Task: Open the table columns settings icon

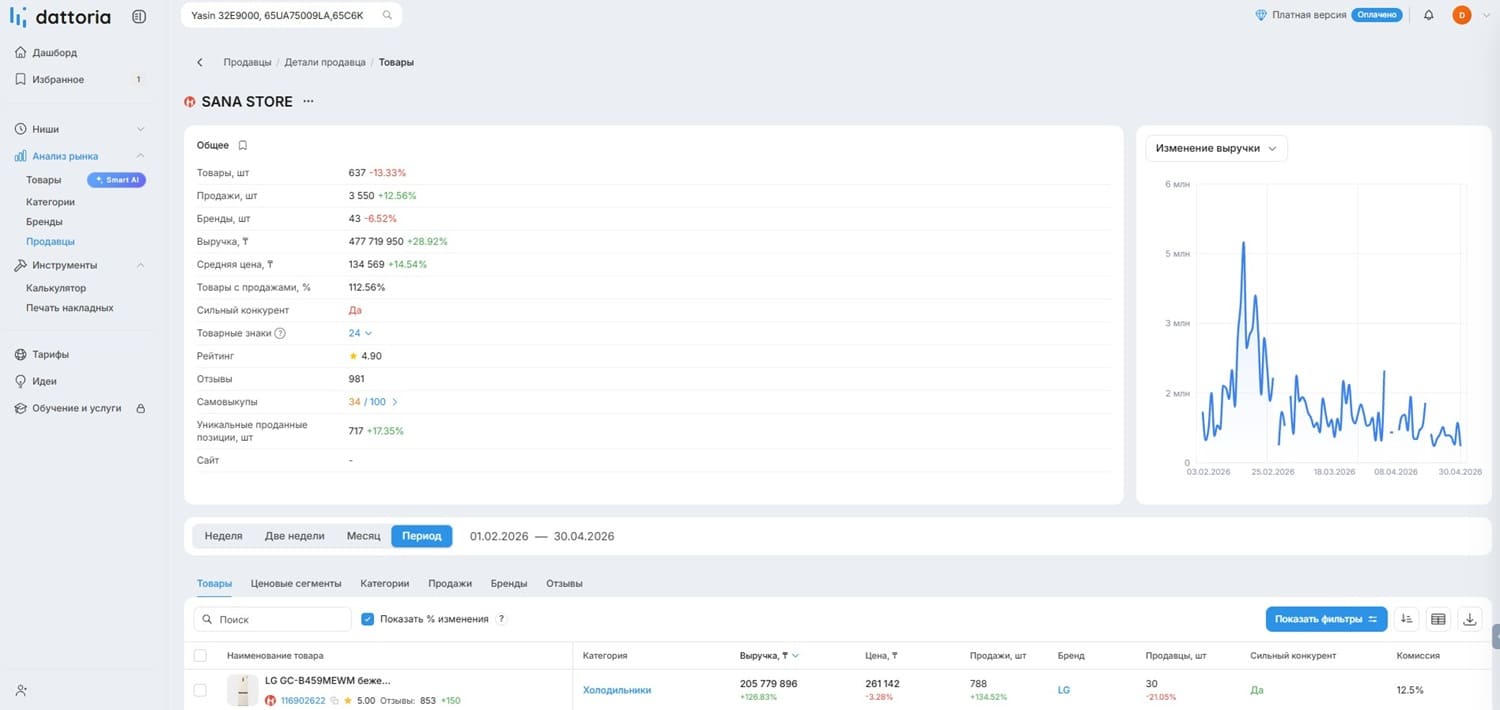Action: [1438, 619]
